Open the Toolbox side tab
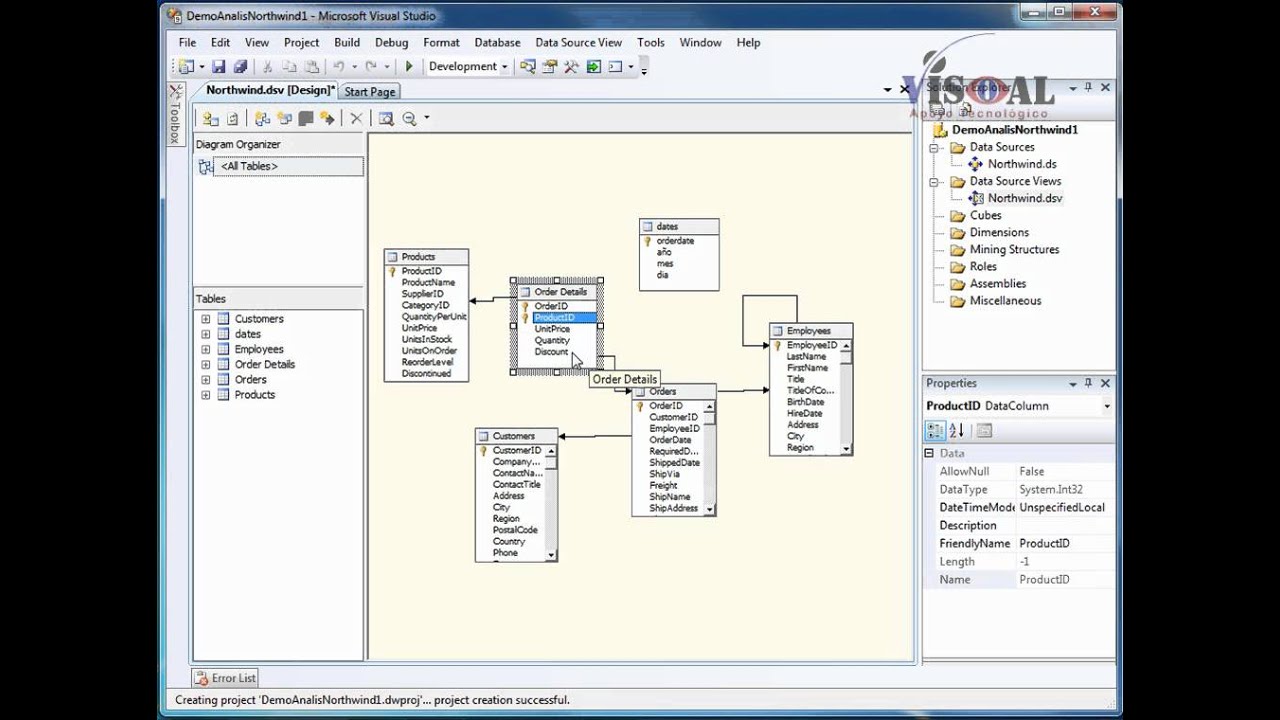 [x=174, y=115]
